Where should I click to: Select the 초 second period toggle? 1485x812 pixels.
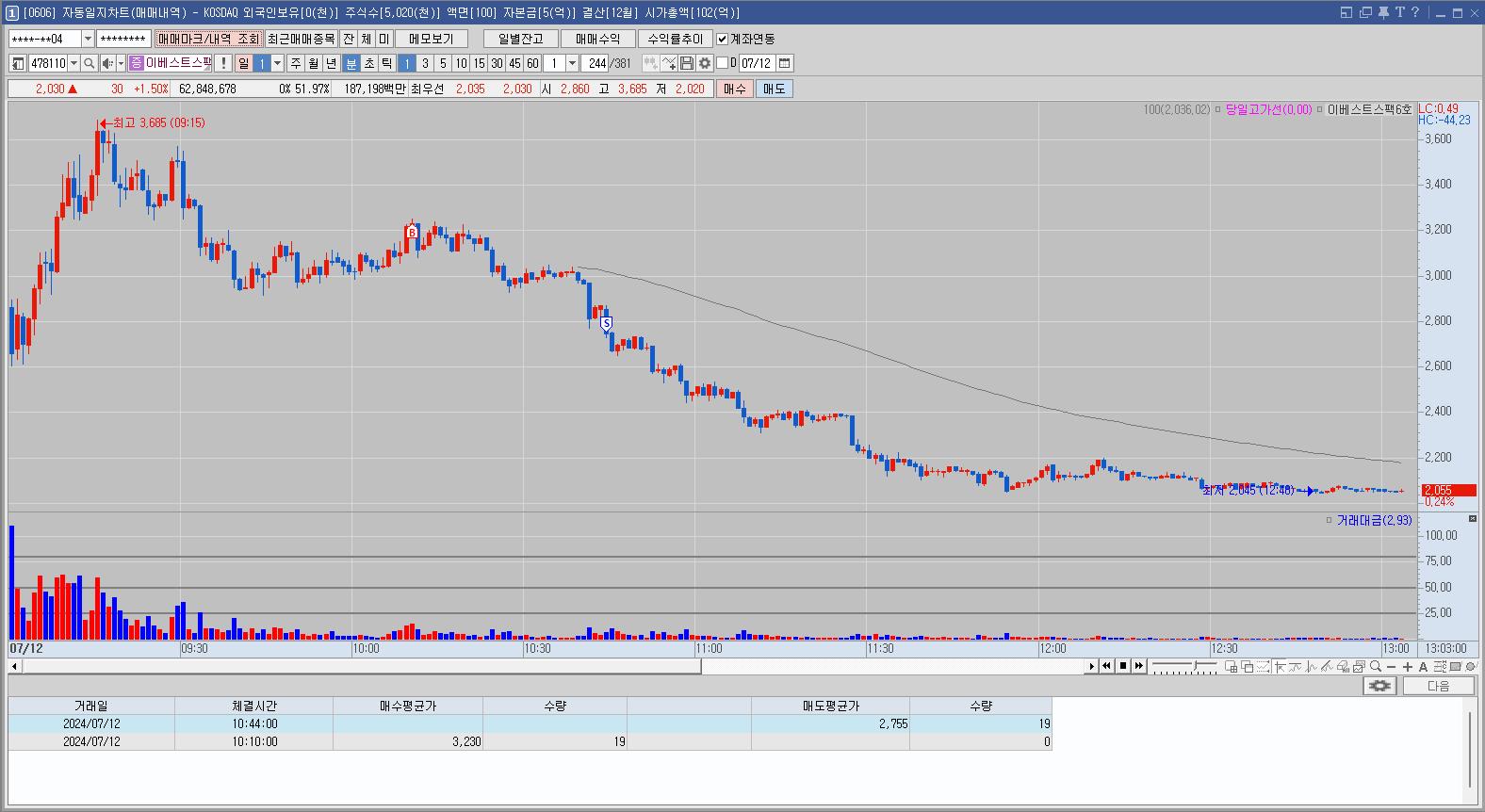369,63
